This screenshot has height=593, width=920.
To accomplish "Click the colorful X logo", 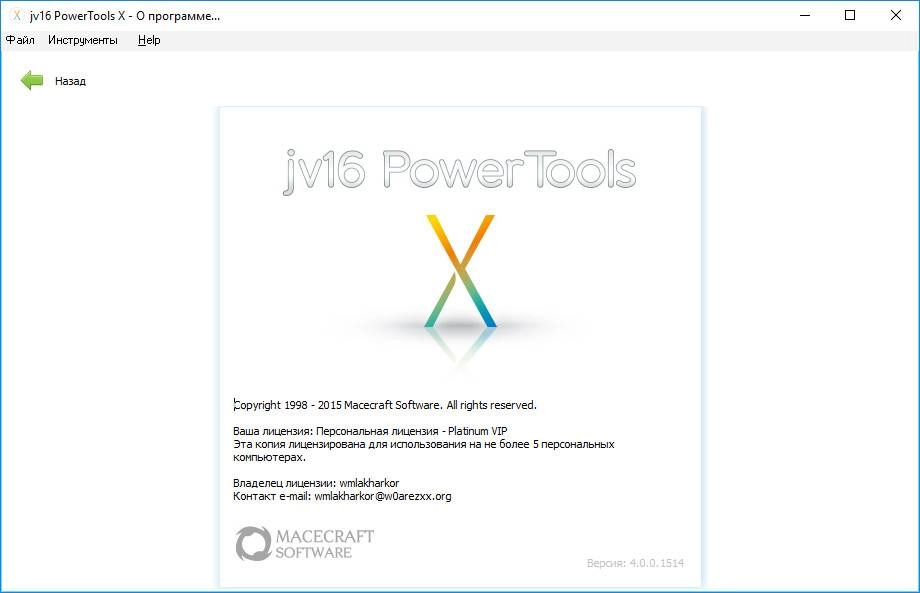I will 460,271.
